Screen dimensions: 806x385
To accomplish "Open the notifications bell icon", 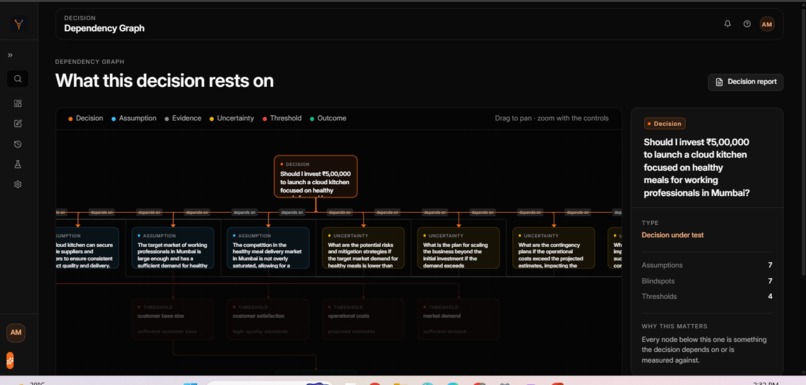I will point(727,24).
